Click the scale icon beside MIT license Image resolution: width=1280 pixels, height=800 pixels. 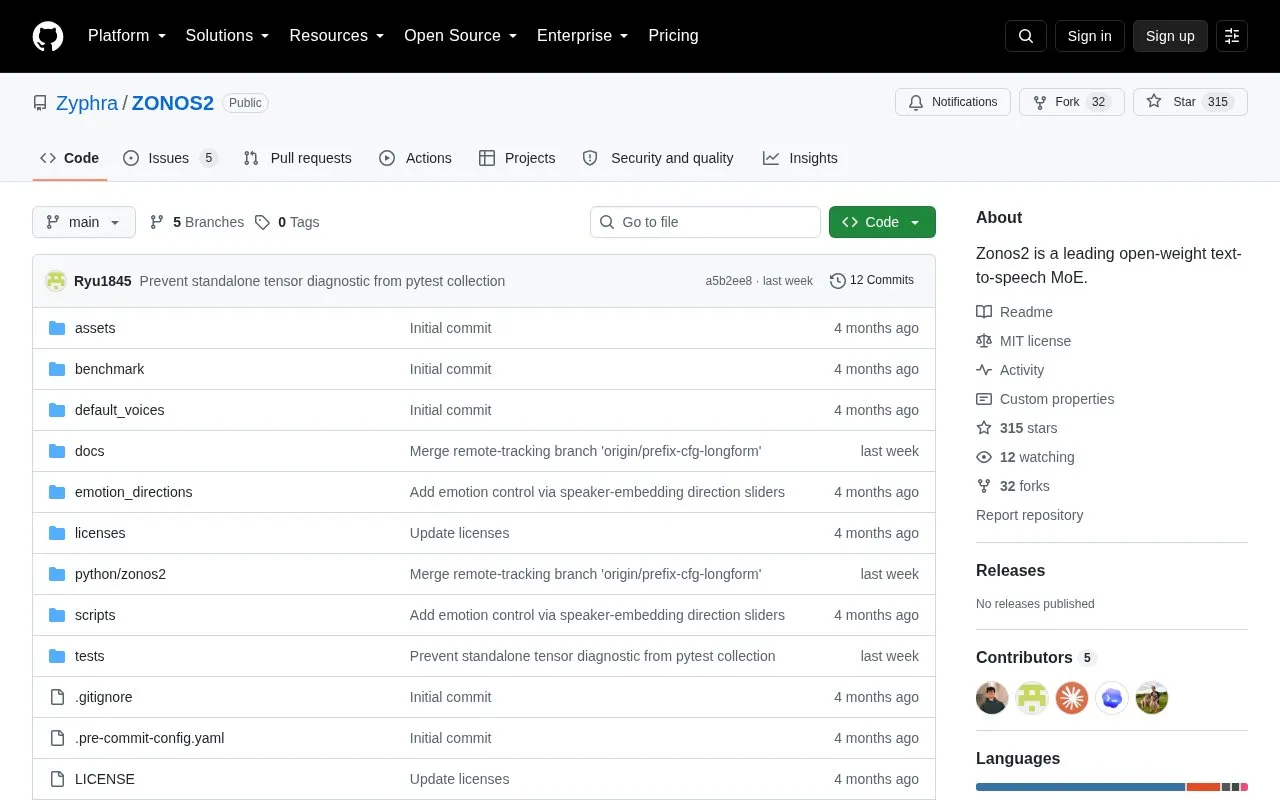pos(984,341)
